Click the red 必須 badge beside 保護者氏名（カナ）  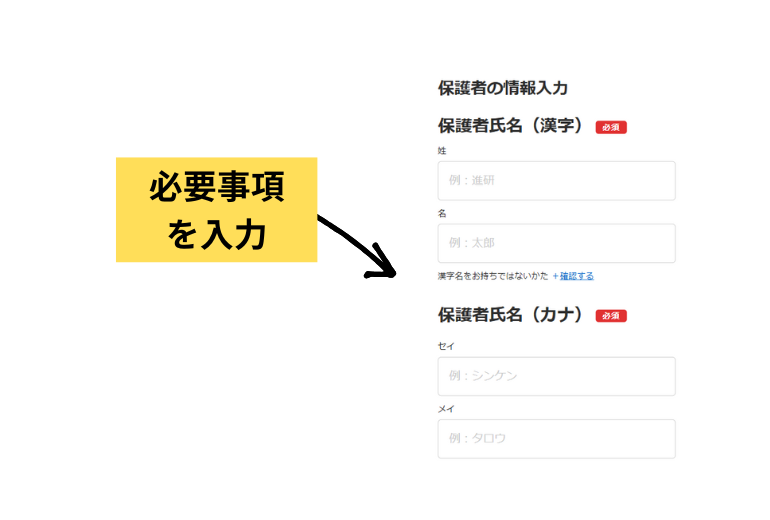611,316
